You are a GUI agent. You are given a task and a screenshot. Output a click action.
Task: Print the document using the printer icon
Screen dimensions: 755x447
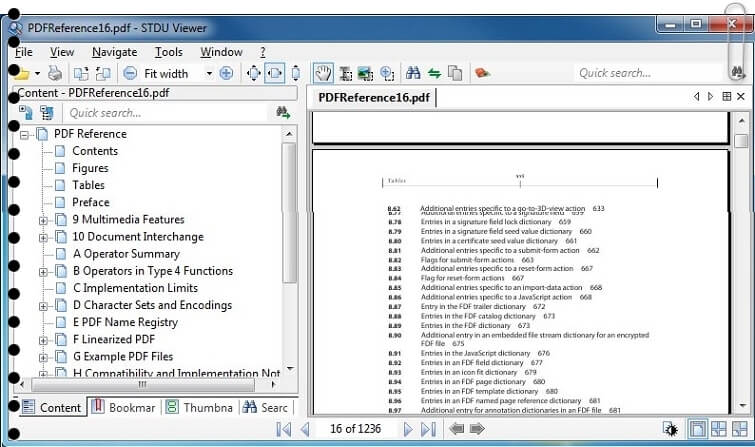coord(55,73)
